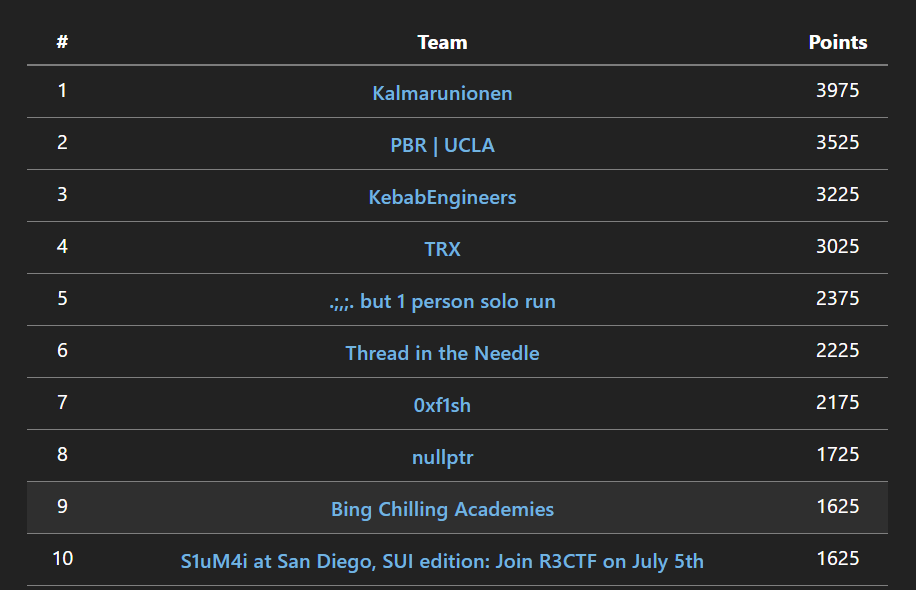
Task: Click the 2375 points cell
Action: 838,299
